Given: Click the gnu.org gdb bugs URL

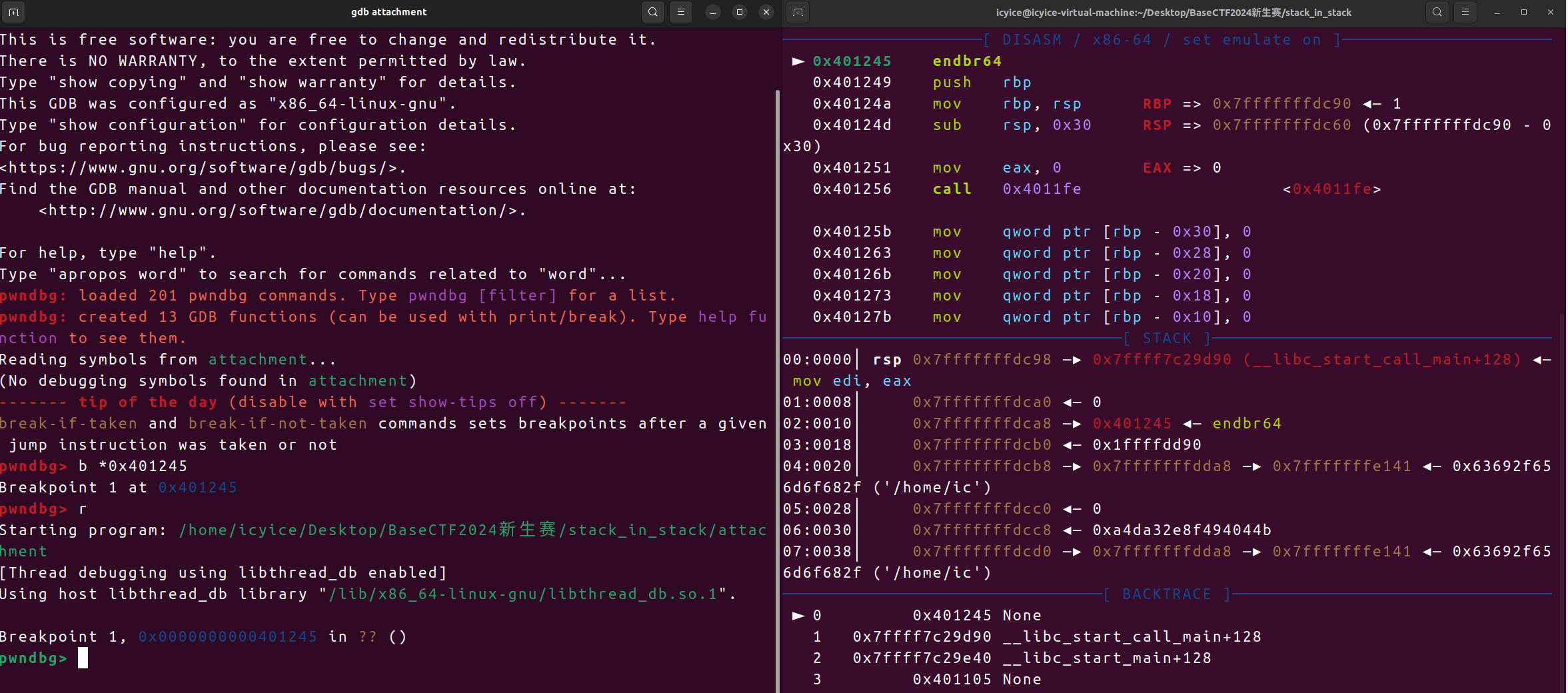Looking at the screenshot, I should coord(203,167).
